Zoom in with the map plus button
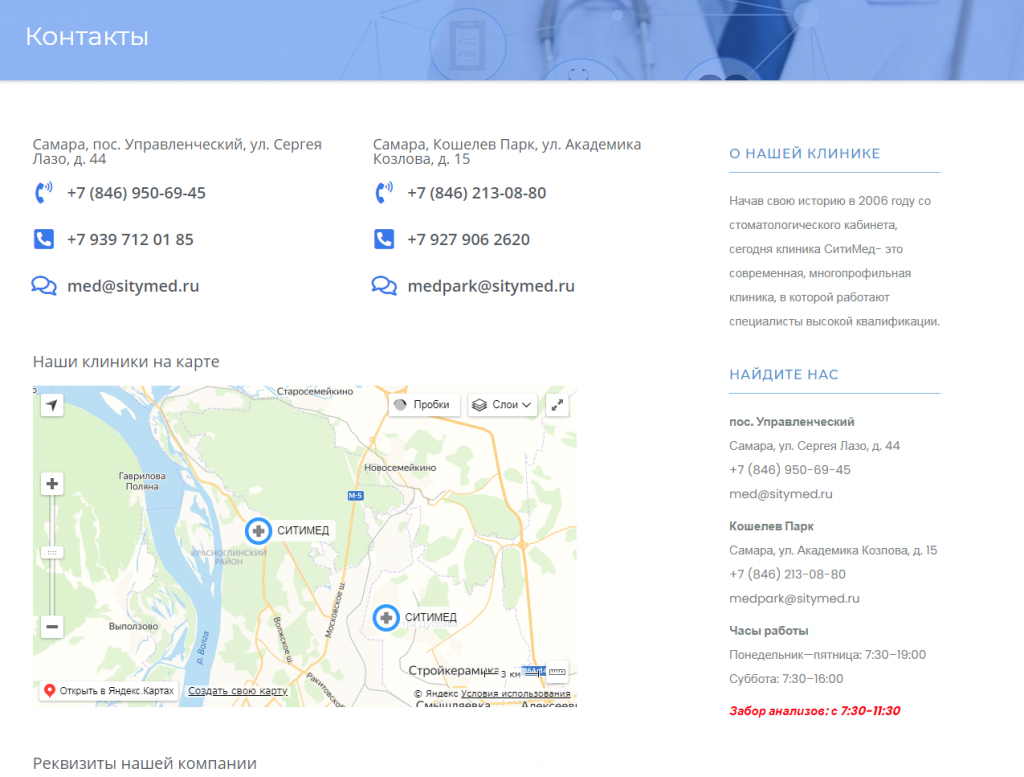This screenshot has height=777, width=1024. pos(52,484)
